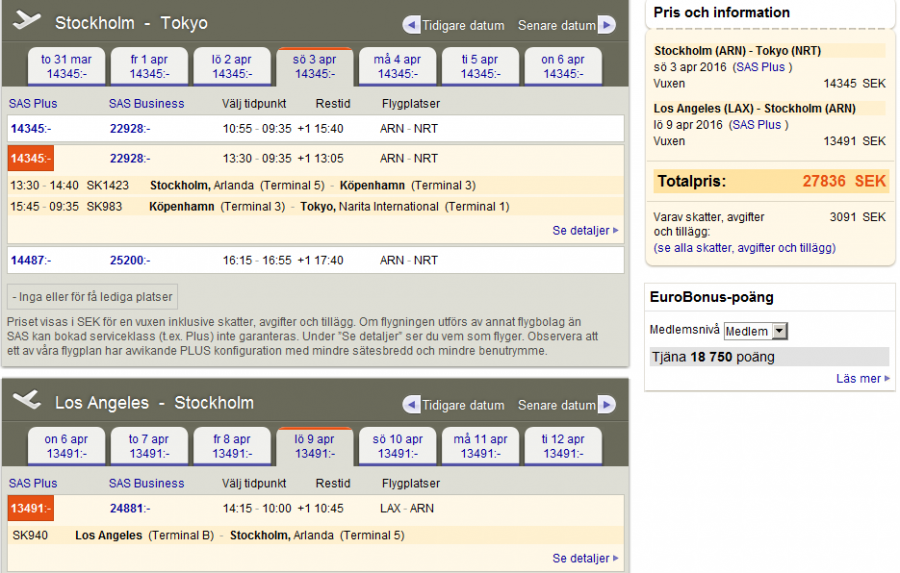Select the fr 1 apr date tab
Viewport: 900px width, 573px height.
(149, 66)
